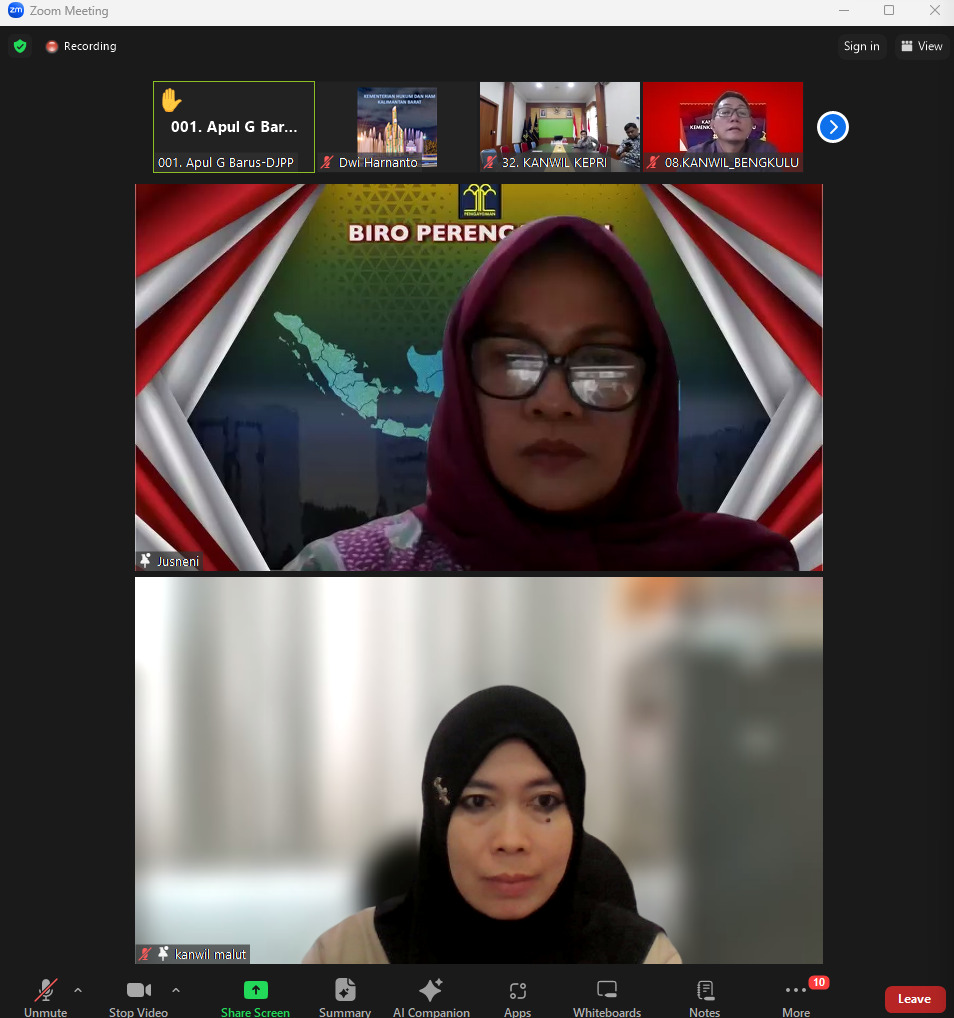954x1018 pixels.
Task: Open the Share Screen option
Action: (x=255, y=996)
